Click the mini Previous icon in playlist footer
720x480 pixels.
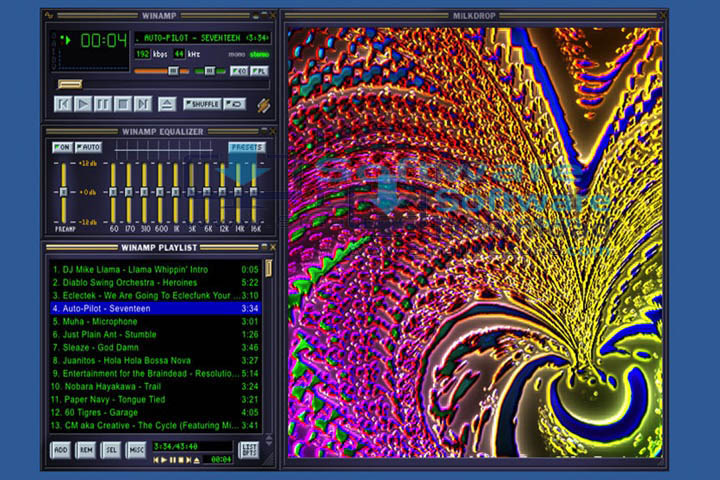pos(156,460)
